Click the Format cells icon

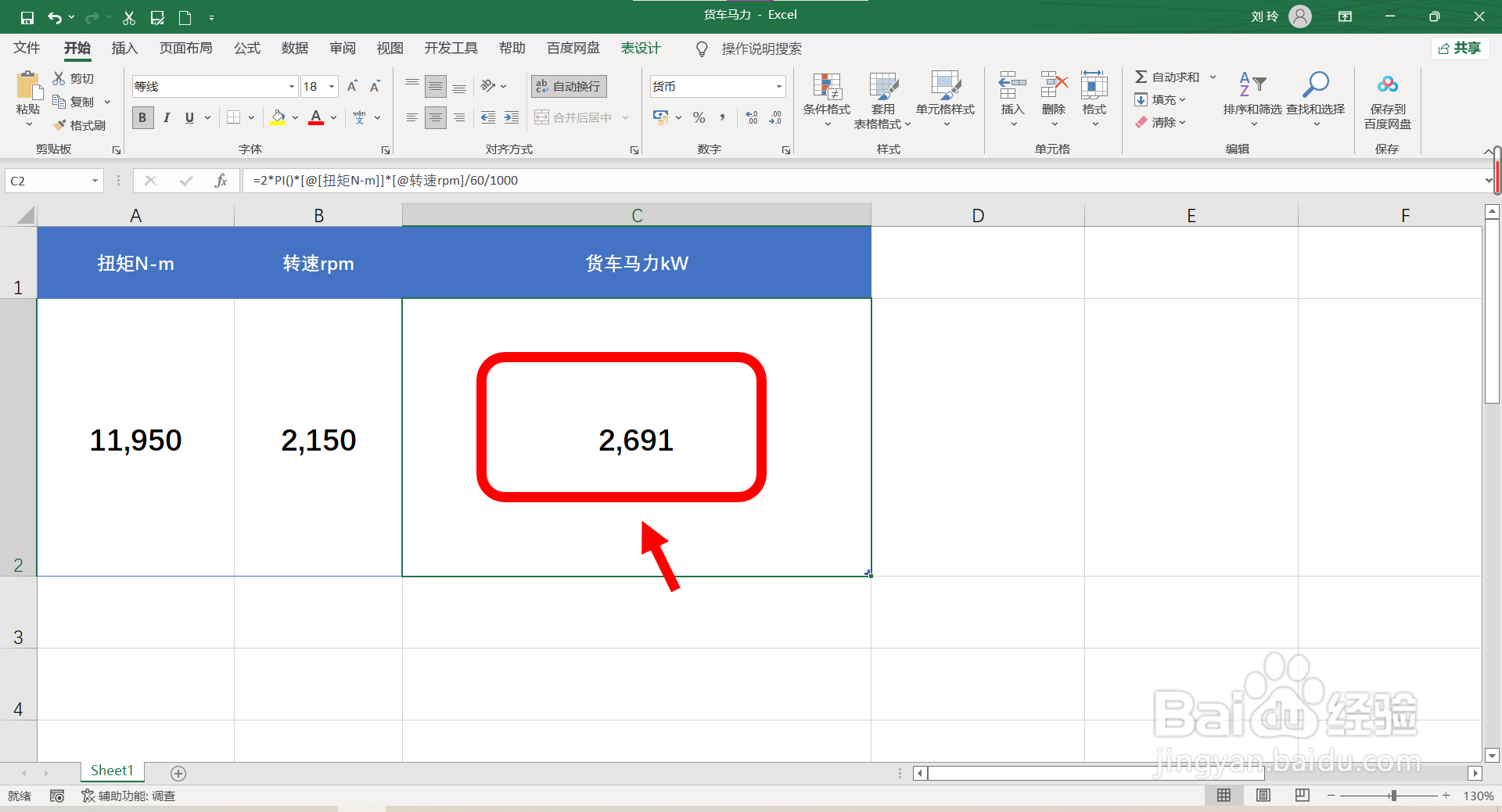tap(1094, 84)
